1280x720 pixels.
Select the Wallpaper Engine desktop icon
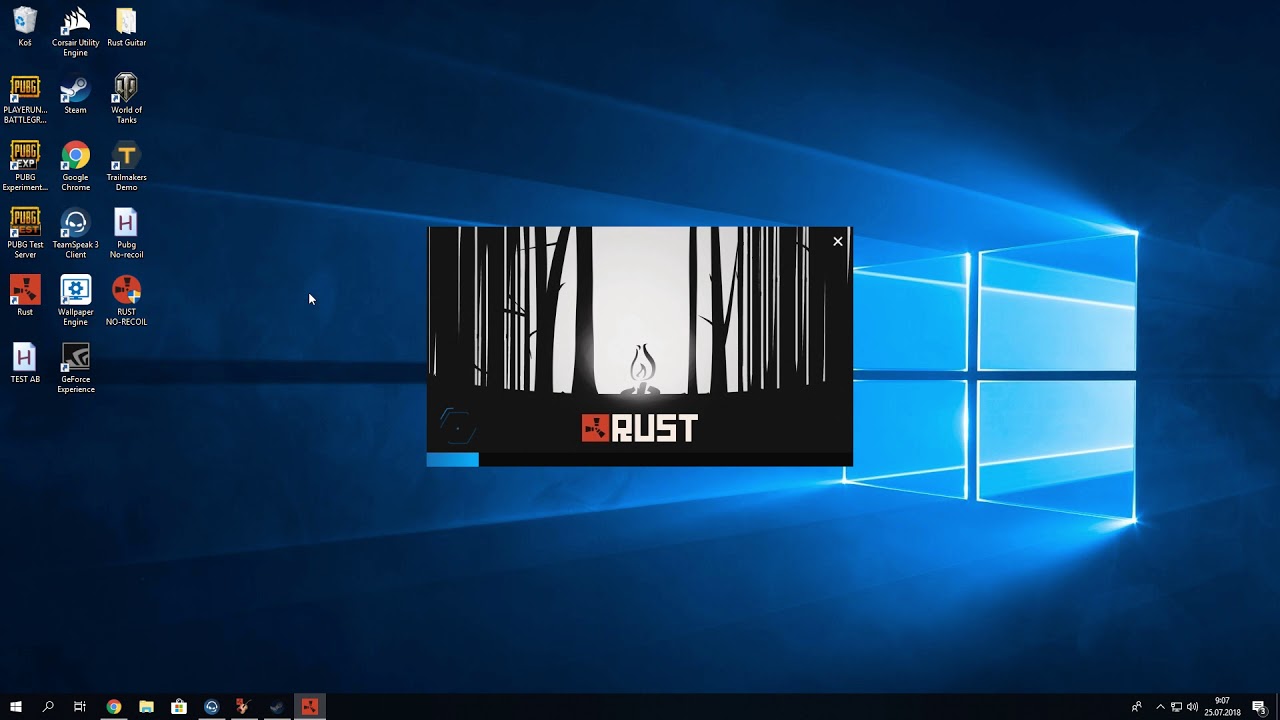point(75,300)
